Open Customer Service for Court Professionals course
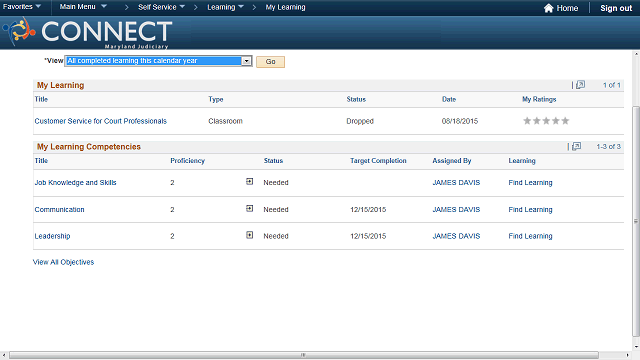 coord(100,121)
